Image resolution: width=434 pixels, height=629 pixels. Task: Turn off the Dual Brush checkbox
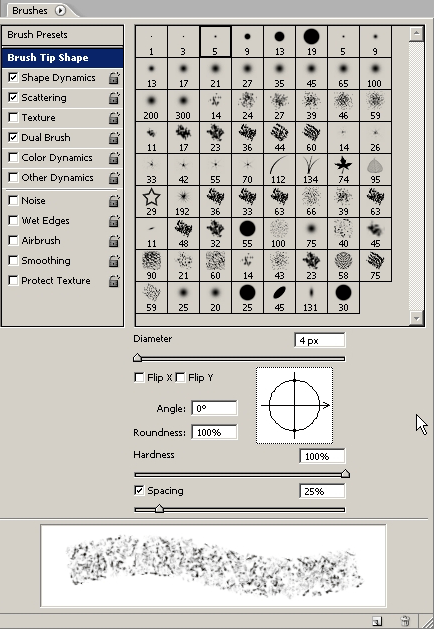pos(13,138)
